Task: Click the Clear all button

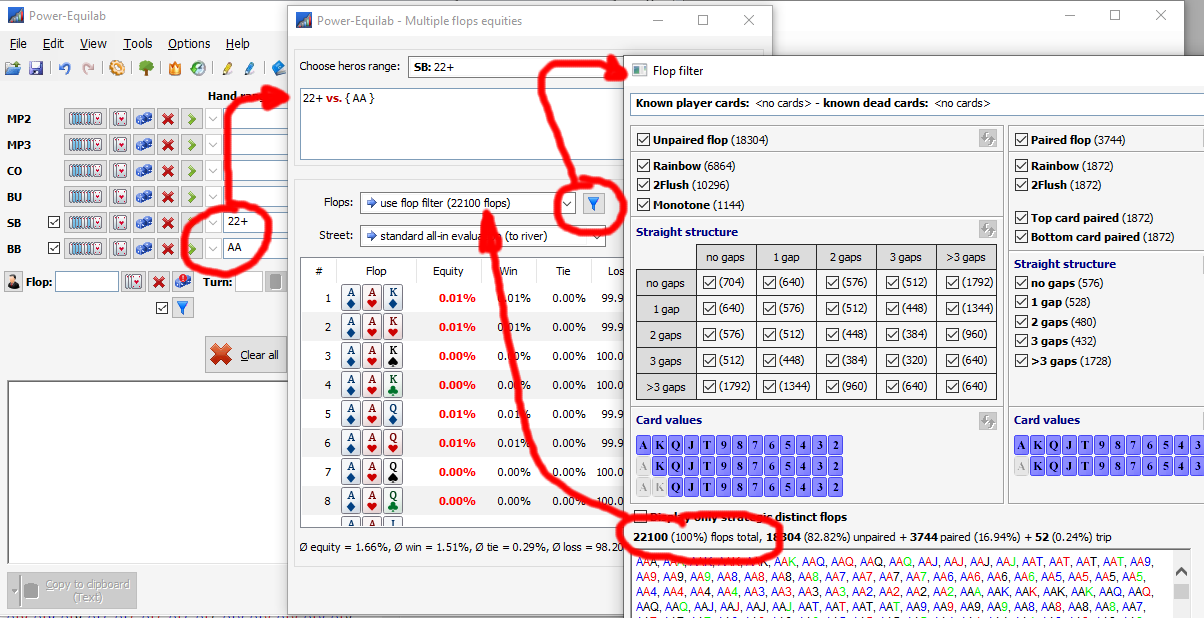Action: click(x=245, y=354)
